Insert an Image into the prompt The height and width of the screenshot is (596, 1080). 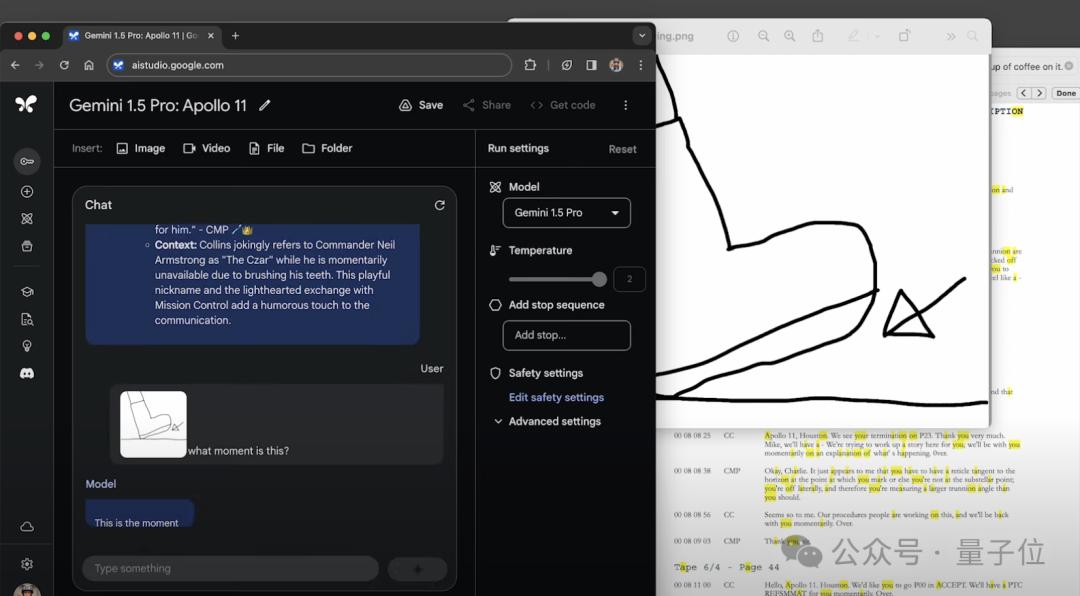[141, 148]
